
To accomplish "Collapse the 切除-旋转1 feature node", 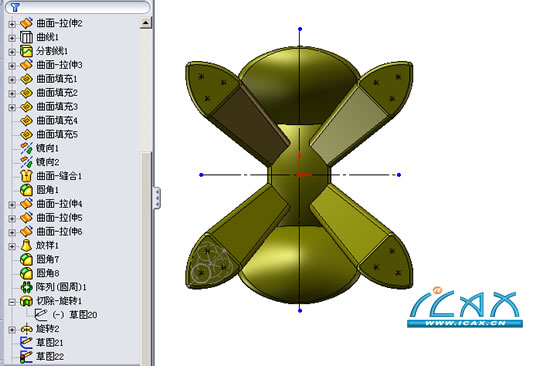I will 12,301.
